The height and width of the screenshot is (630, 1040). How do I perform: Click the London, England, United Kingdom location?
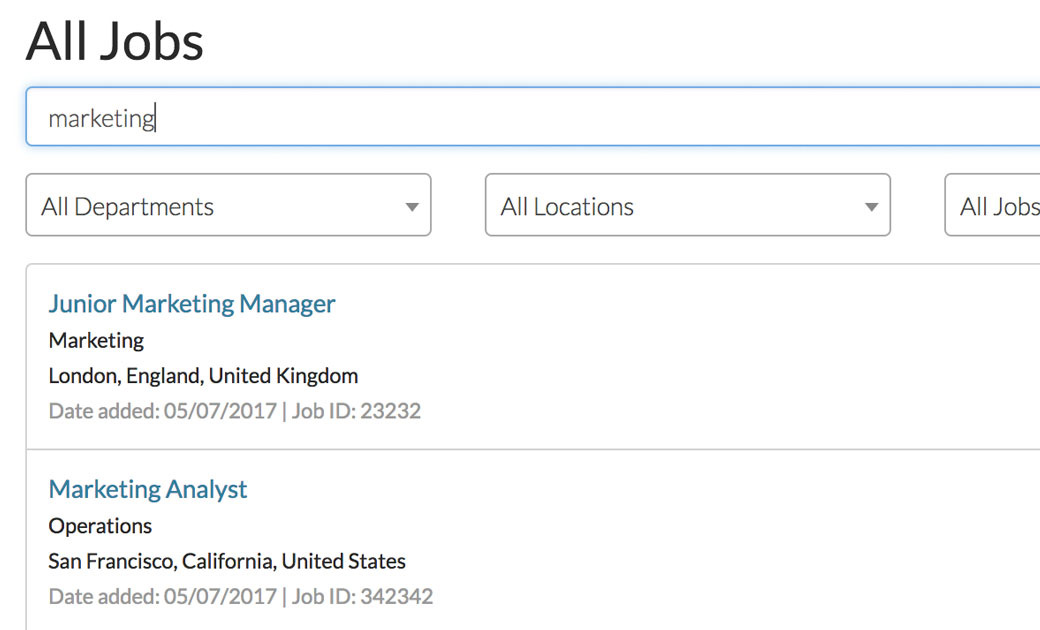[x=203, y=376]
